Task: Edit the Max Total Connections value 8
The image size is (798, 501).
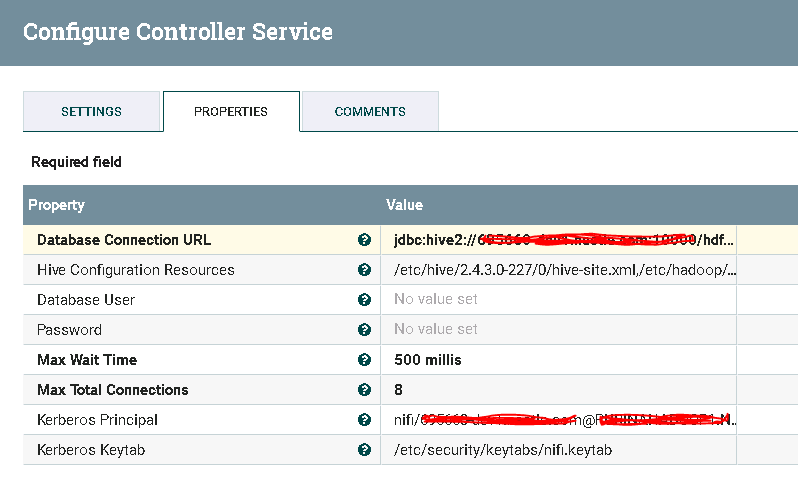Action: tap(558, 390)
